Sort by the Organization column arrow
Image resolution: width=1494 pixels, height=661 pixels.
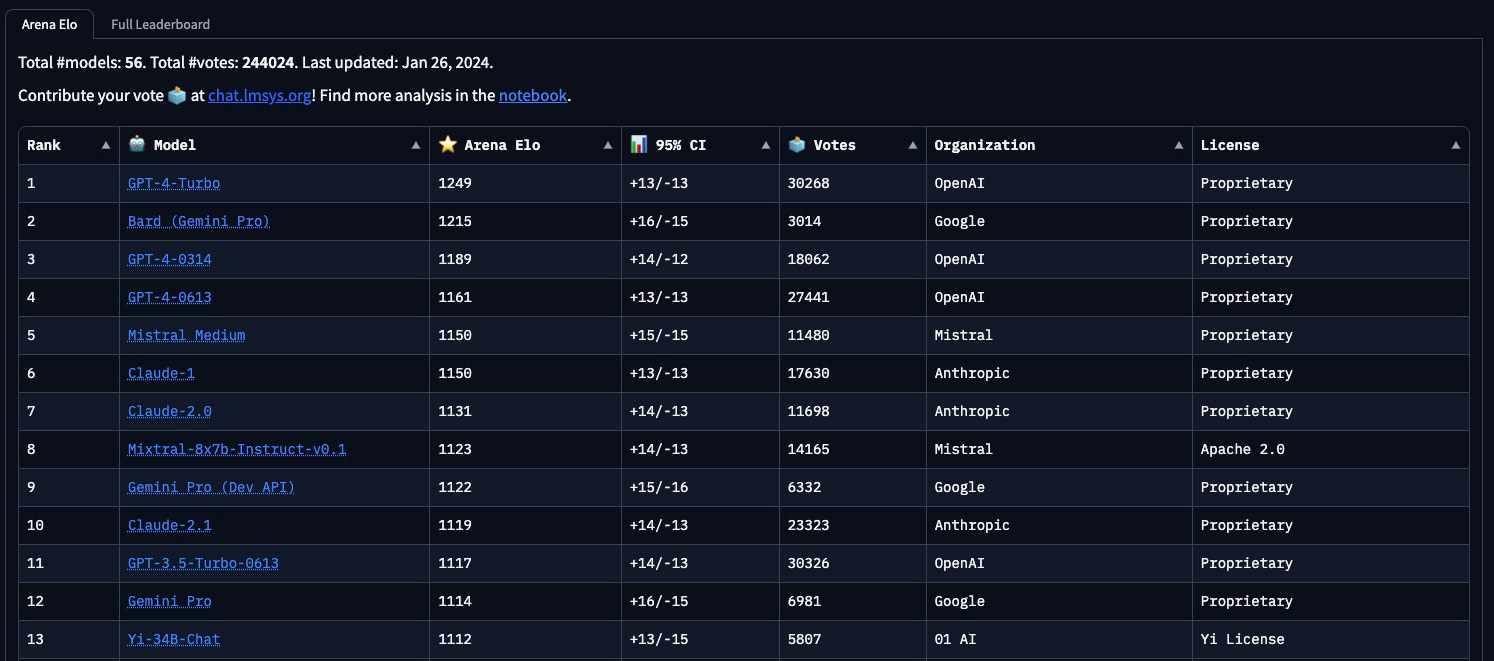1179,145
